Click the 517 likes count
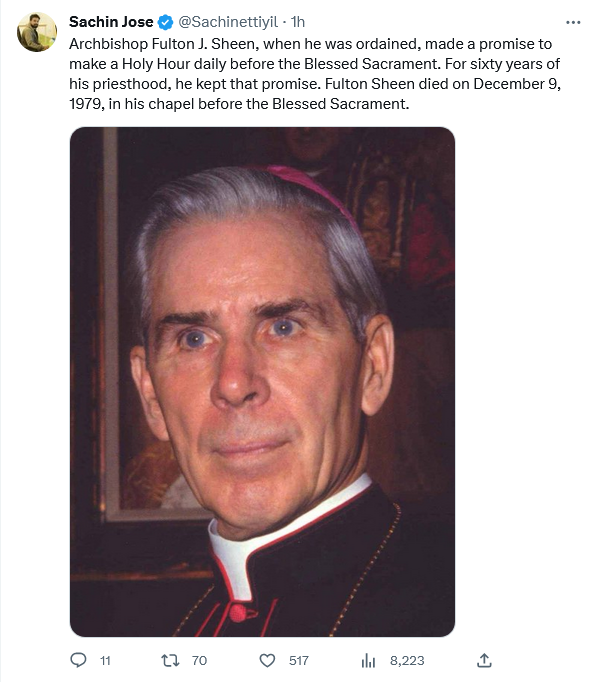This screenshot has width=598, height=682. click(299, 661)
